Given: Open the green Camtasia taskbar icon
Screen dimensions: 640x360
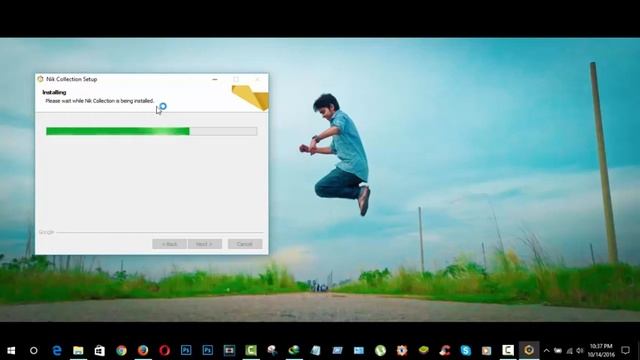Looking at the screenshot, I should [x=251, y=350].
